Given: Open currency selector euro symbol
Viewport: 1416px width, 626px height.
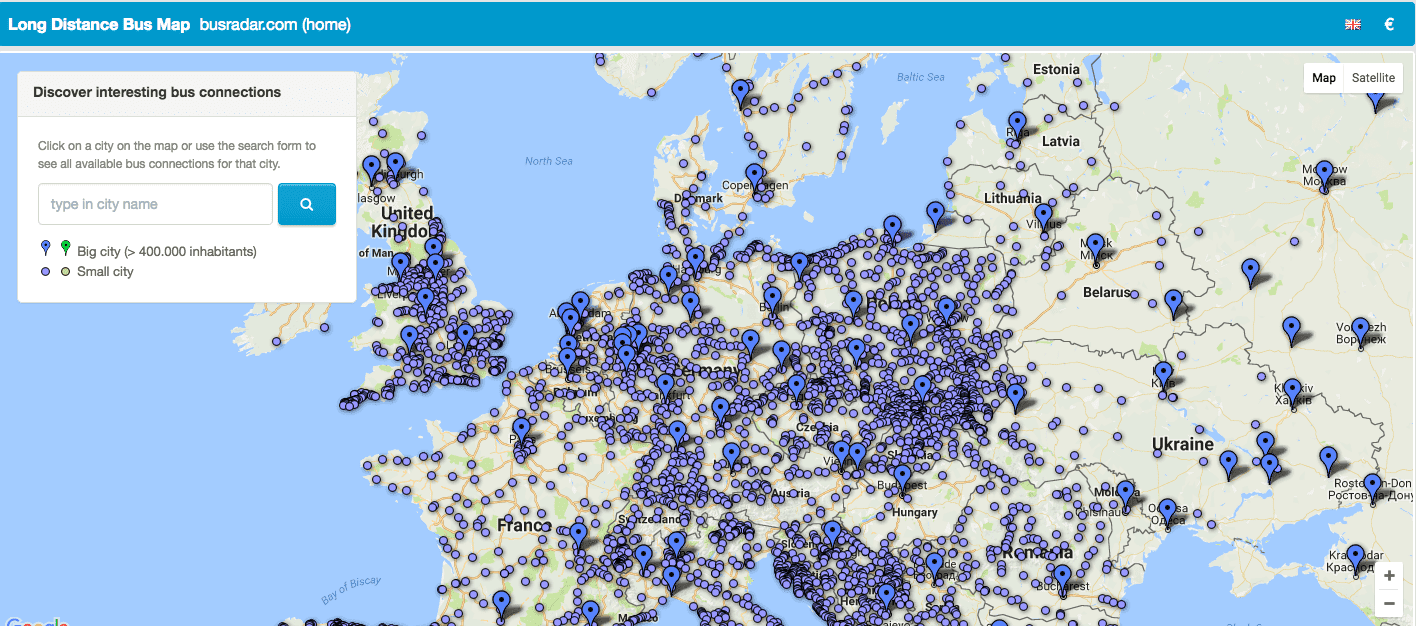Looking at the screenshot, I should coord(1389,24).
